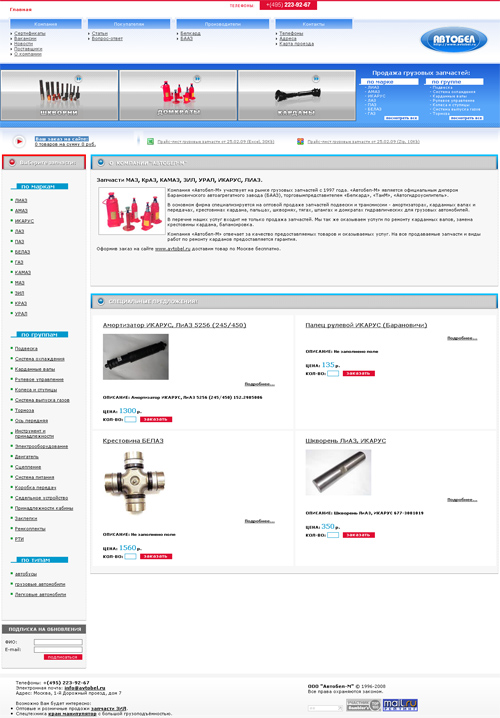This screenshot has height=718, width=500.
Task: Open the автобусы type link
Action: pos(26,574)
